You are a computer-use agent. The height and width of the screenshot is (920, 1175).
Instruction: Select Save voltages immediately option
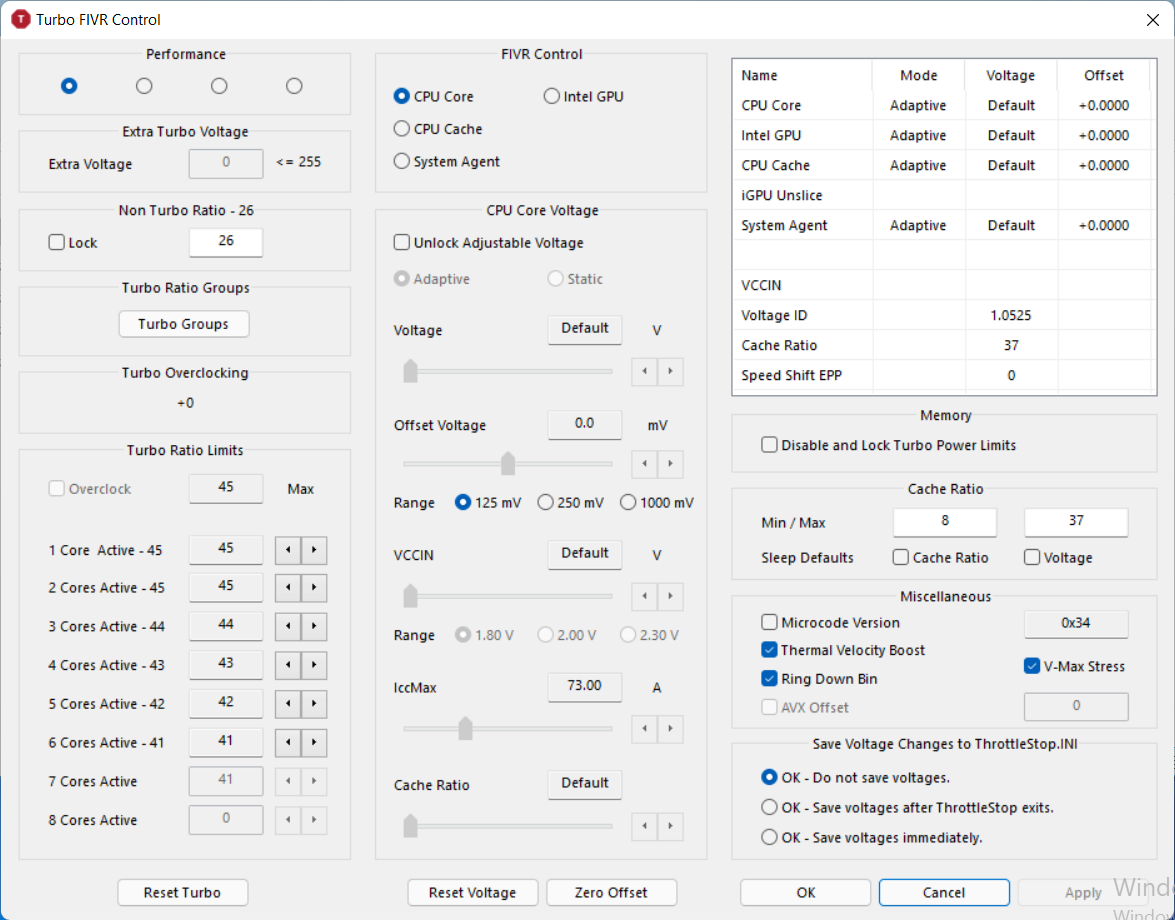coord(769,838)
